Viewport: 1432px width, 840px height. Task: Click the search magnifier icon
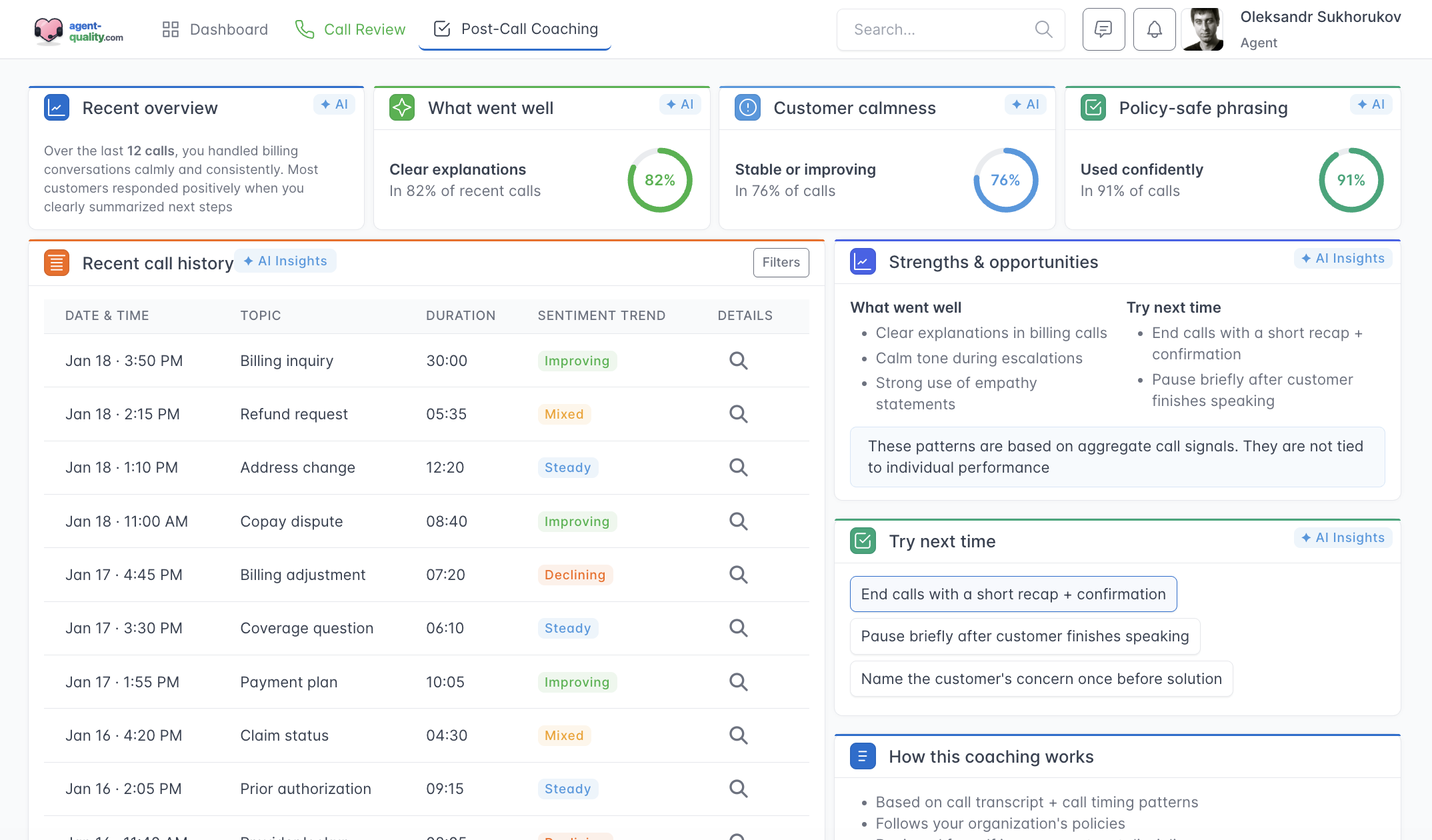(1043, 29)
